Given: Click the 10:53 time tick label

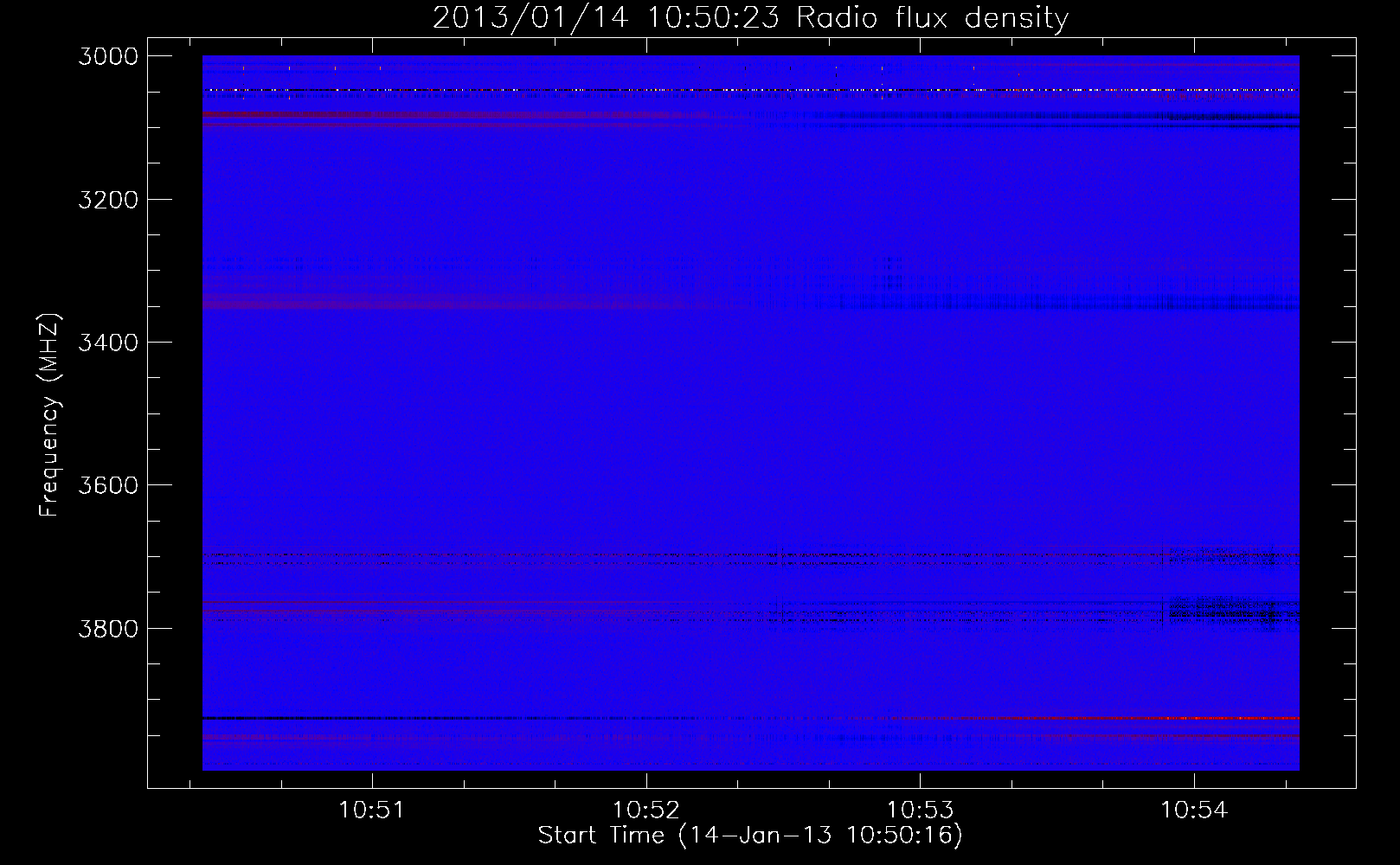Looking at the screenshot, I should [920, 810].
